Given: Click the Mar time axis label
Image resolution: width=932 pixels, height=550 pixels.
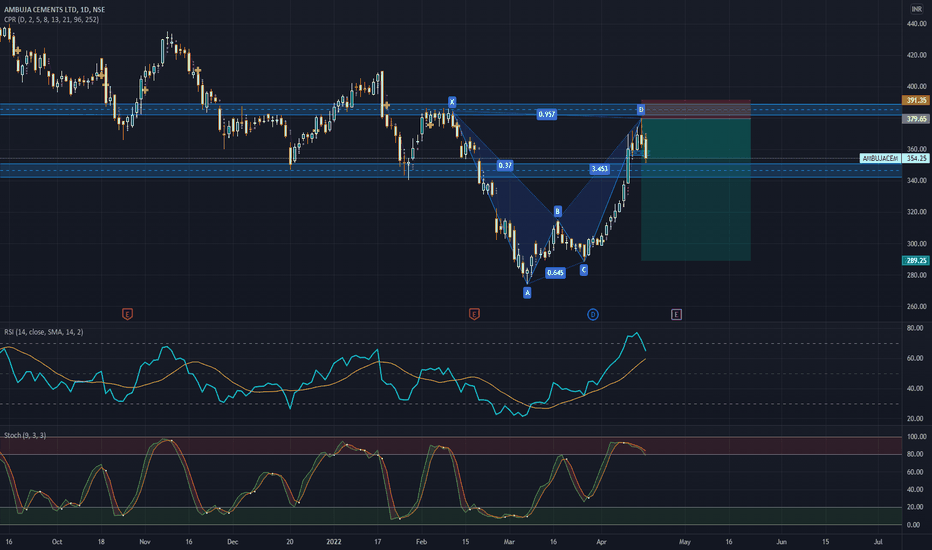Looking at the screenshot, I should click(509, 542).
